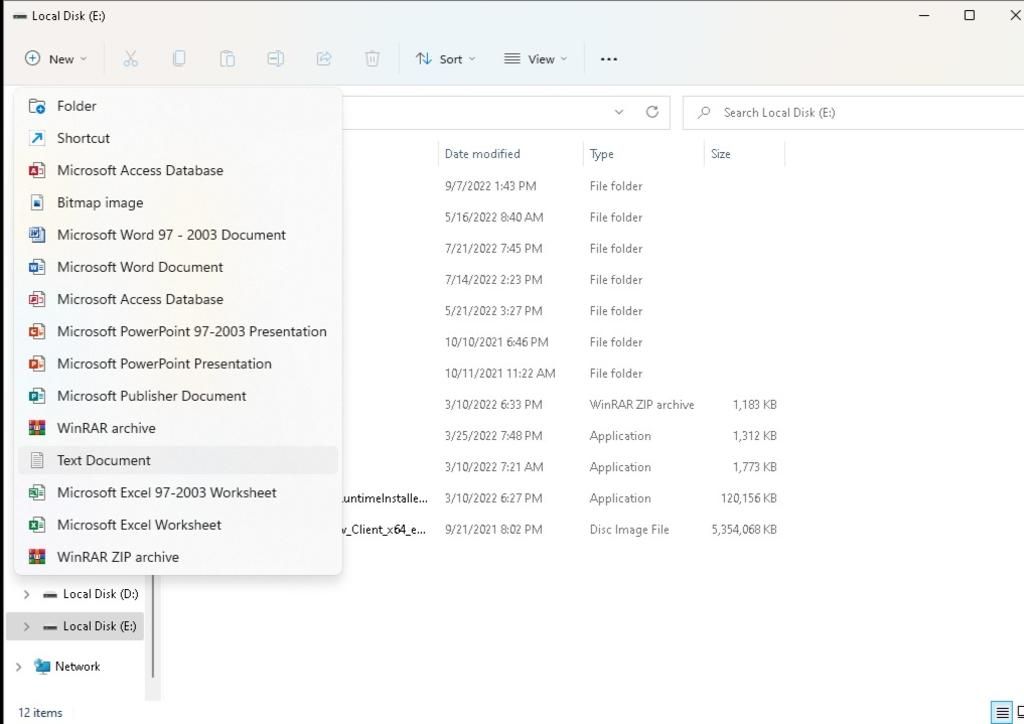1024x724 pixels.
Task: Click the Cut scissors icon in toolbar
Action: [x=131, y=59]
